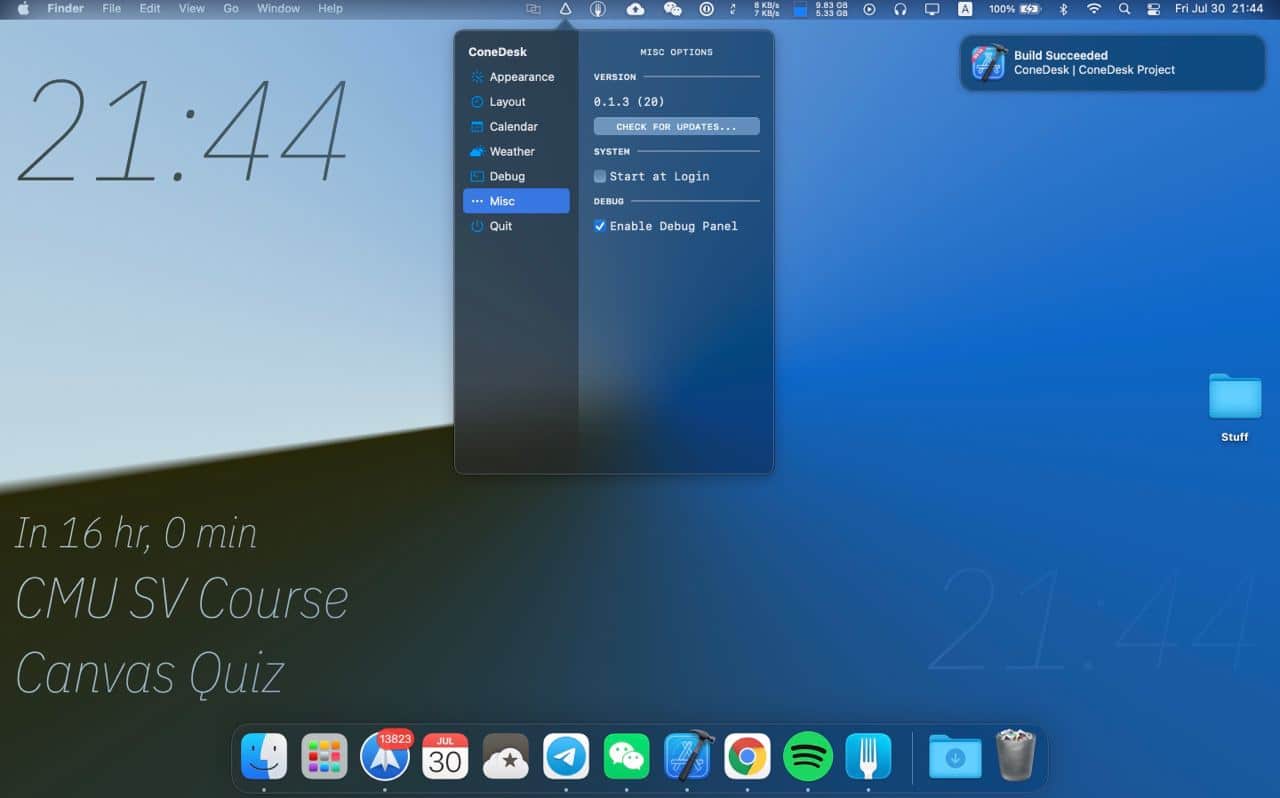Viewport: 1280px width, 798px height.
Task: Open the Go menu
Action: pos(231,9)
